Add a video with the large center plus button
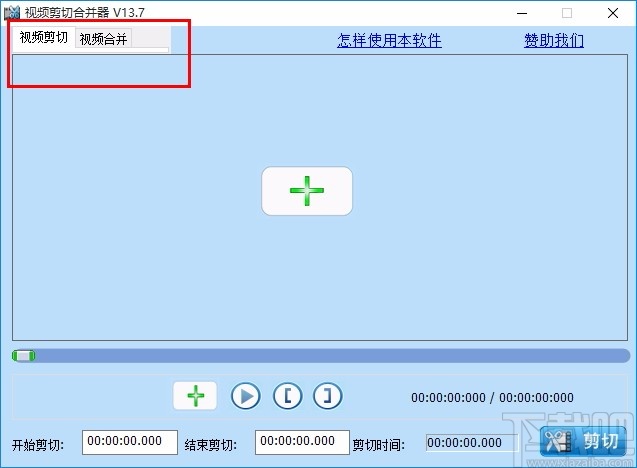Viewport: 637px width, 468px height. pyautogui.click(x=307, y=191)
